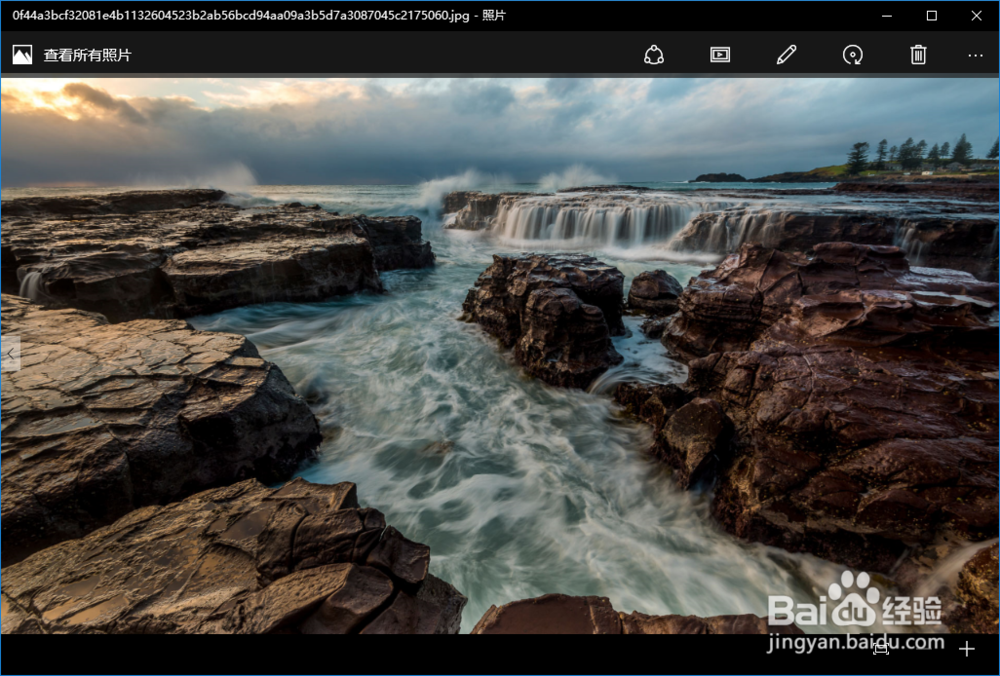Click the Photos app picture icon
This screenshot has width=1000, height=676.
(x=22, y=55)
